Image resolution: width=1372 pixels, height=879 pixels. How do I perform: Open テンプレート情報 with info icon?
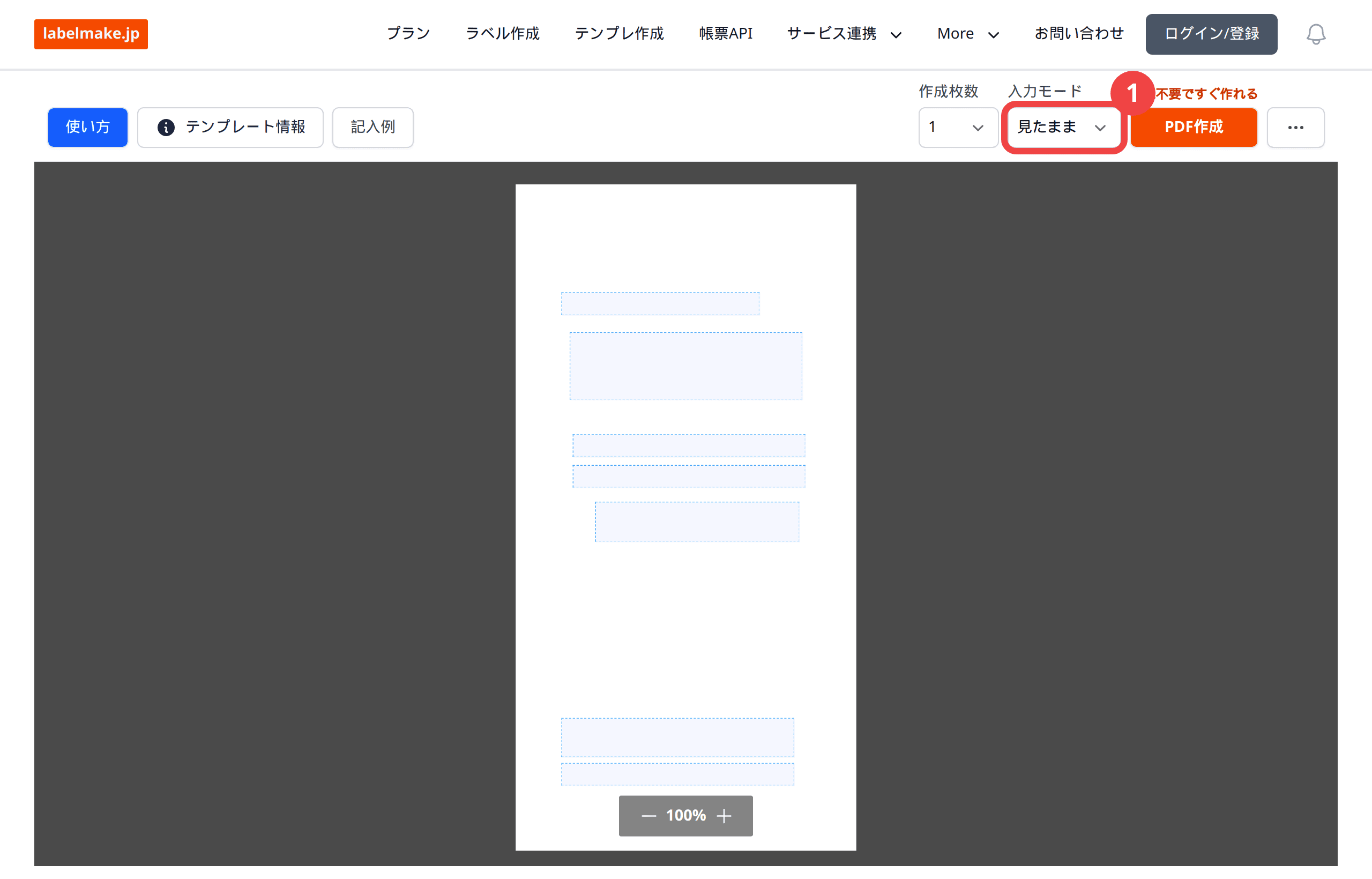[230, 126]
